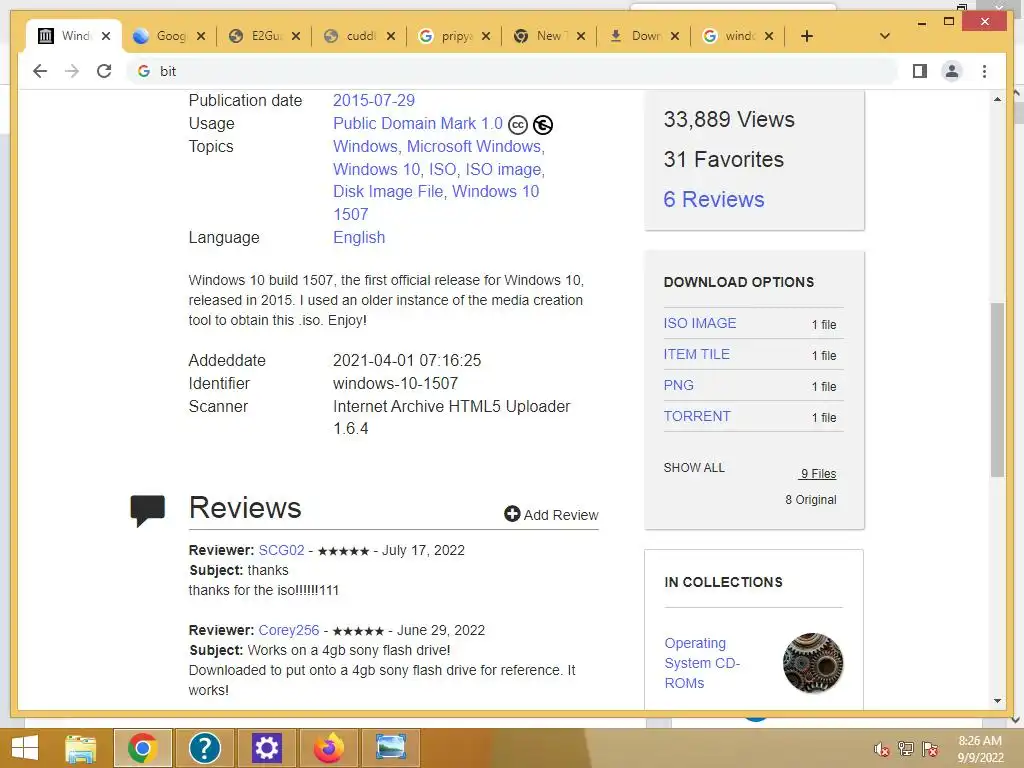
Task: Close the E2Gu tab
Action: (296, 36)
